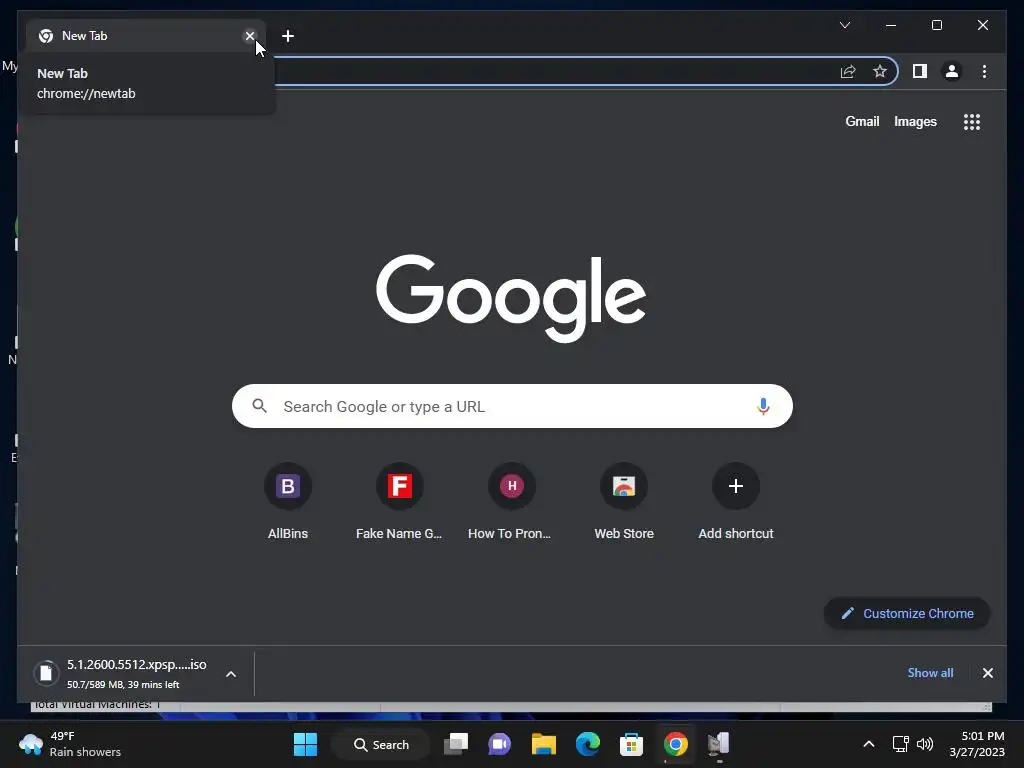Image resolution: width=1024 pixels, height=768 pixels.
Task: Open Microsoft Store from taskbar
Action: point(631,744)
